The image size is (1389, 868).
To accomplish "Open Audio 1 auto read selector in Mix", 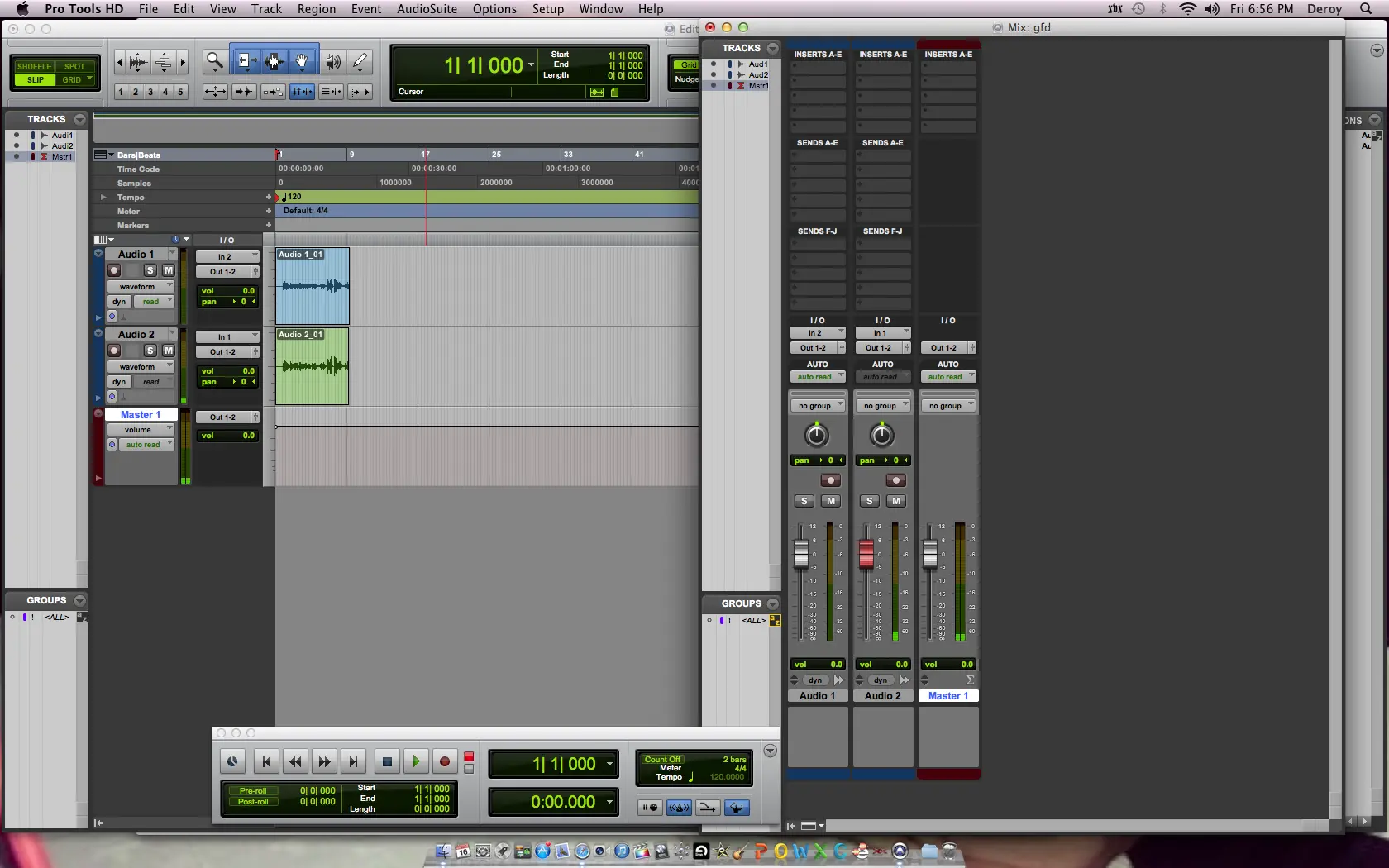I will [817, 377].
